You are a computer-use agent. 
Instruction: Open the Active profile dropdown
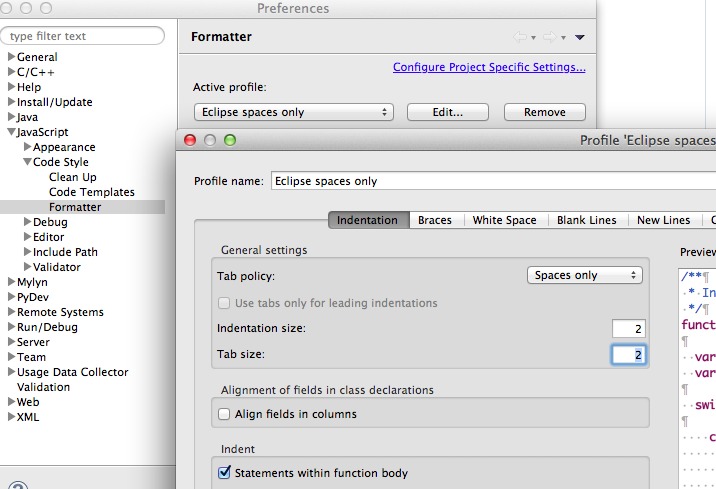(x=293, y=112)
